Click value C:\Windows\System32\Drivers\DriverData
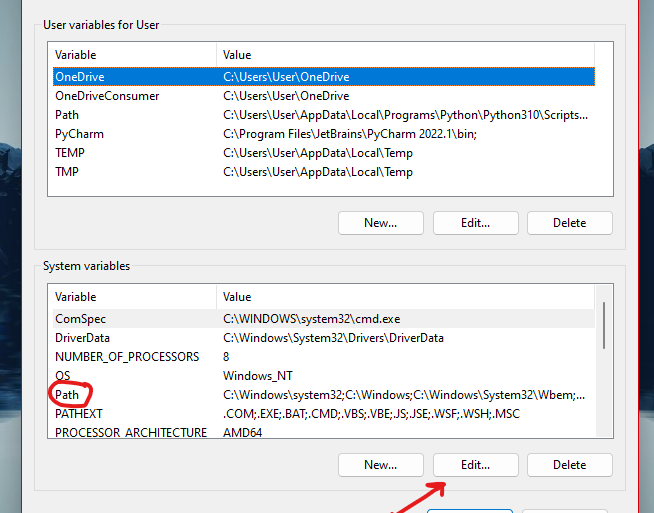This screenshot has width=654, height=513. coord(333,338)
